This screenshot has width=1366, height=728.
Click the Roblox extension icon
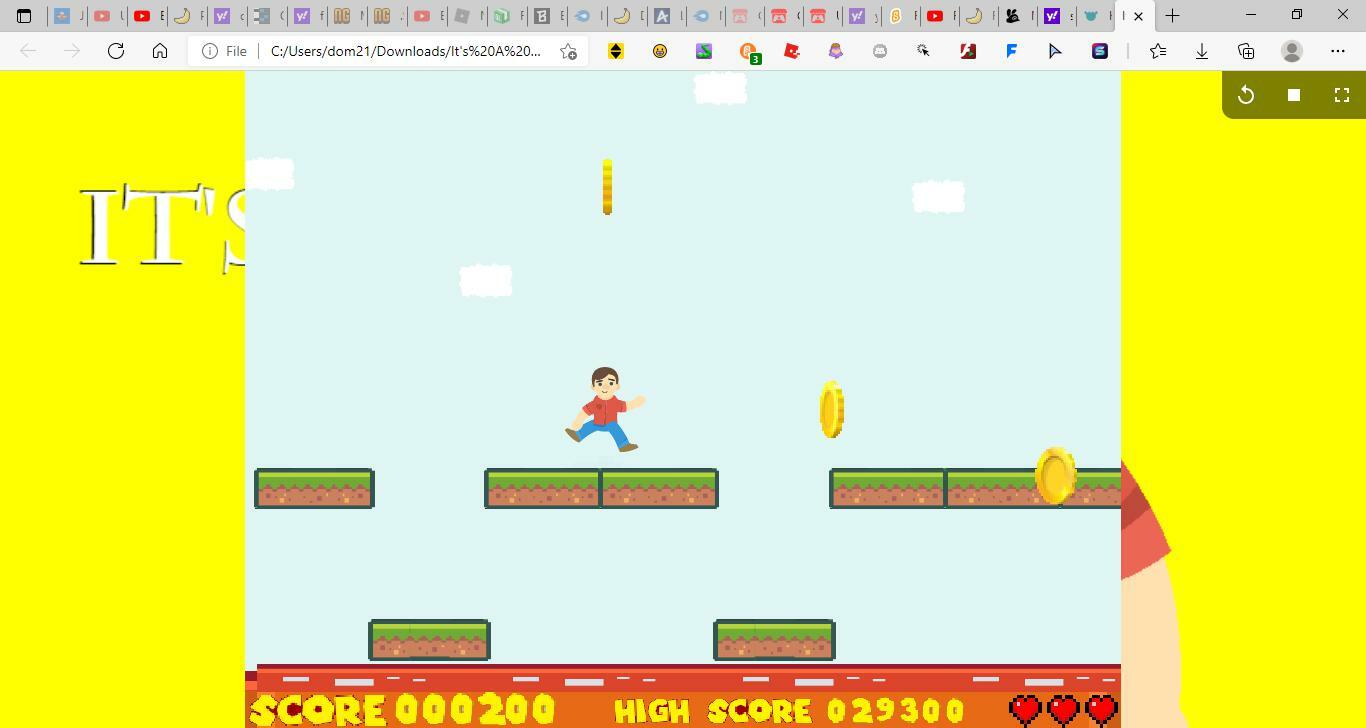pos(792,51)
